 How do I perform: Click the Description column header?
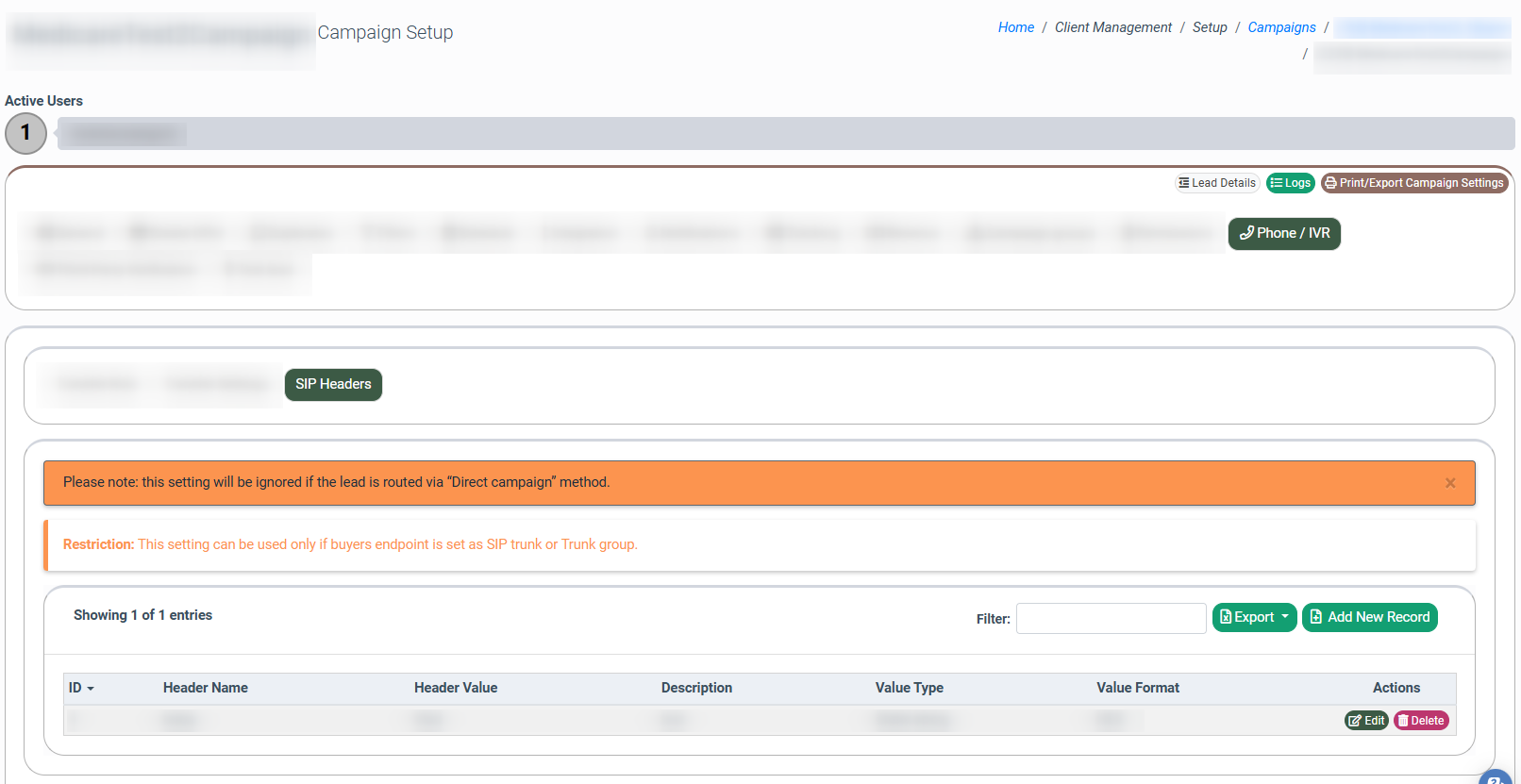[x=696, y=688]
